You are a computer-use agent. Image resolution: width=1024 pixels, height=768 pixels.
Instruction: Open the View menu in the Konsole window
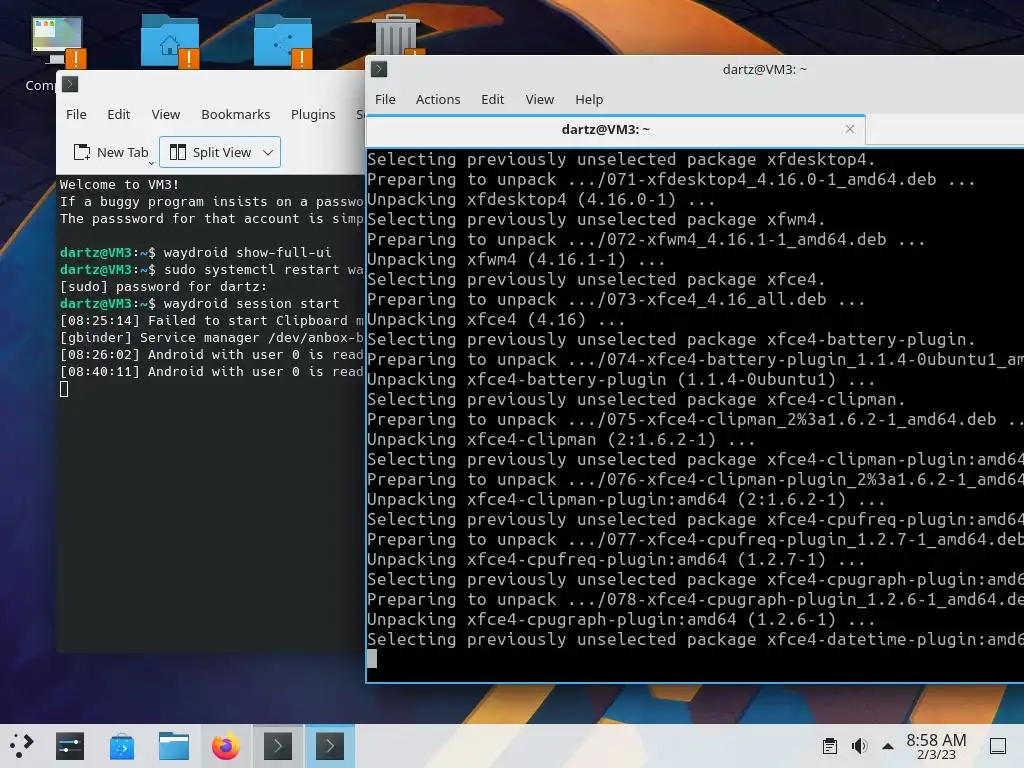click(166, 114)
